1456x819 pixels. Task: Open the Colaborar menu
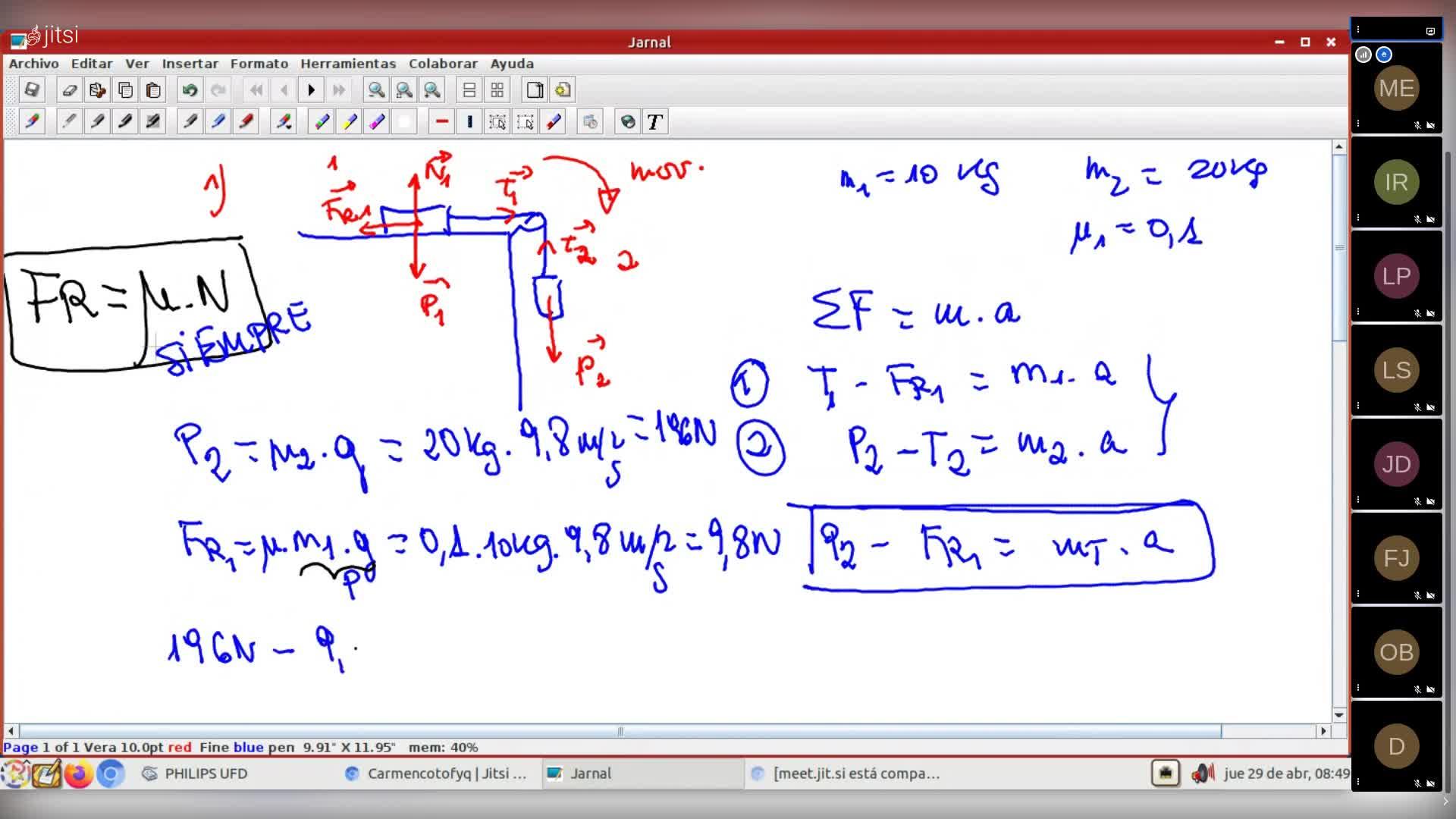pyautogui.click(x=443, y=64)
